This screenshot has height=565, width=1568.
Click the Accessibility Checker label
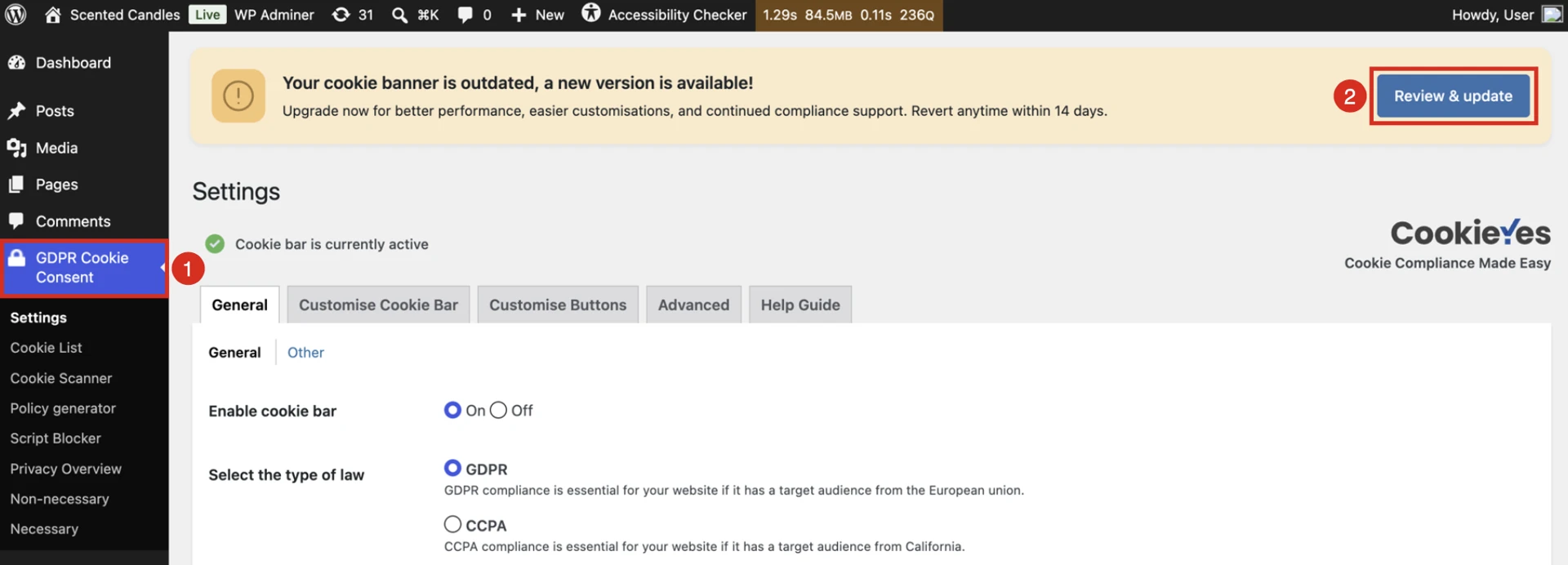[x=677, y=15]
